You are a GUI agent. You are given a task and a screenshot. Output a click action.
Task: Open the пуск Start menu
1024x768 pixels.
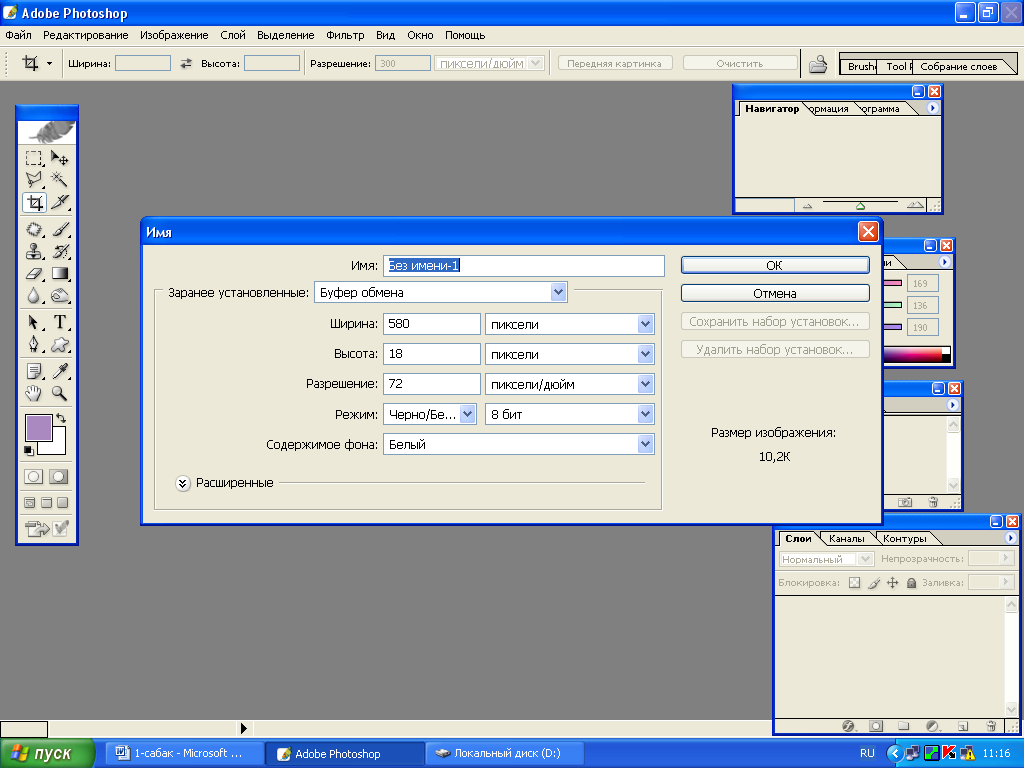[x=47, y=753]
